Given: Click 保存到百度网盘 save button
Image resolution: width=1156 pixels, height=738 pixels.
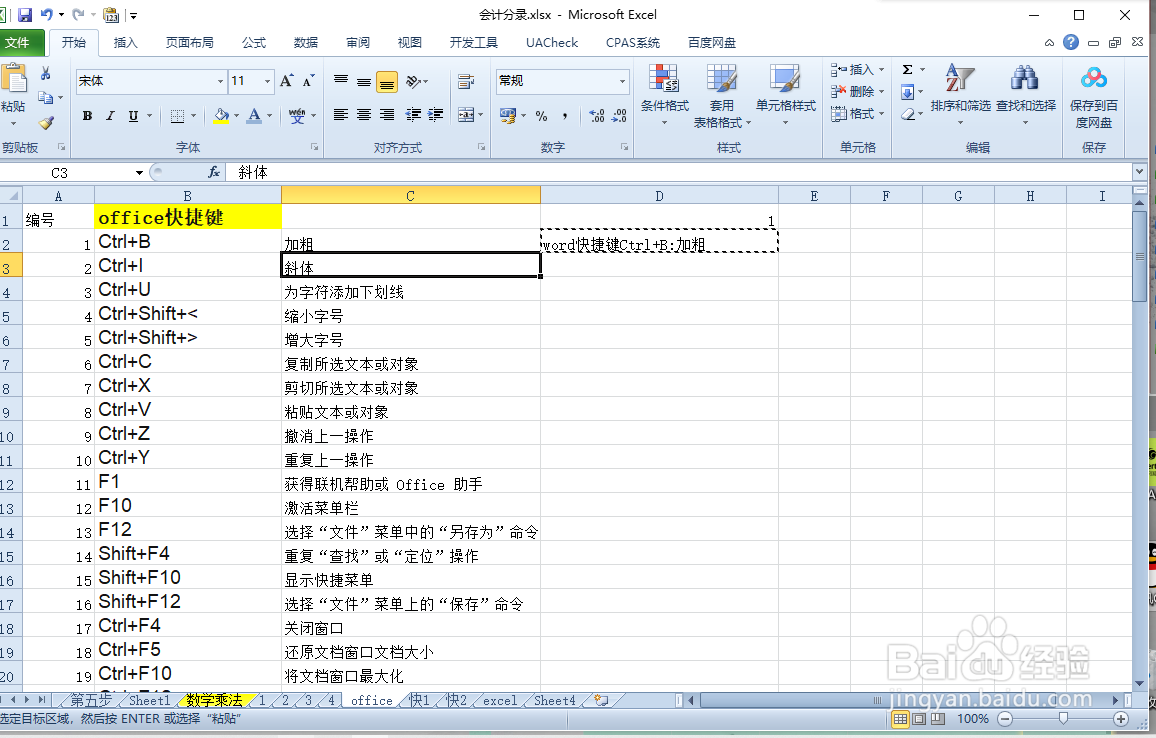Looking at the screenshot, I should click(x=1094, y=97).
